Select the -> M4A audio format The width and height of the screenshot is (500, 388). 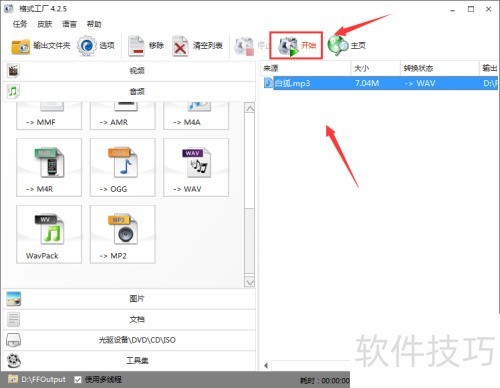196,116
